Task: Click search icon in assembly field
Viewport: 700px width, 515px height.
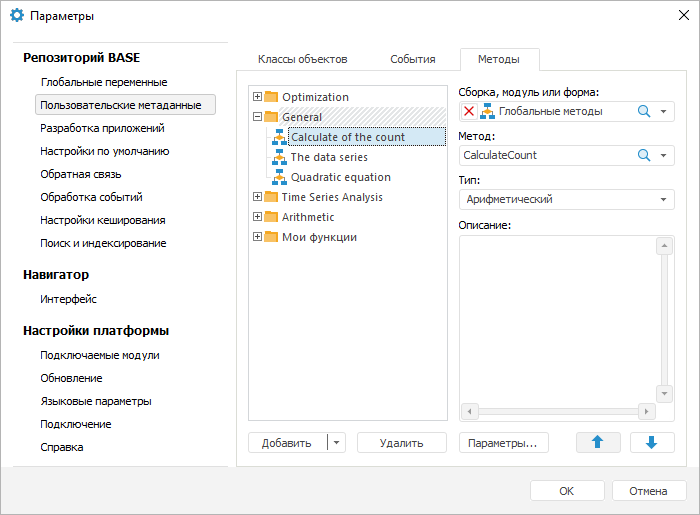Action: (x=644, y=111)
